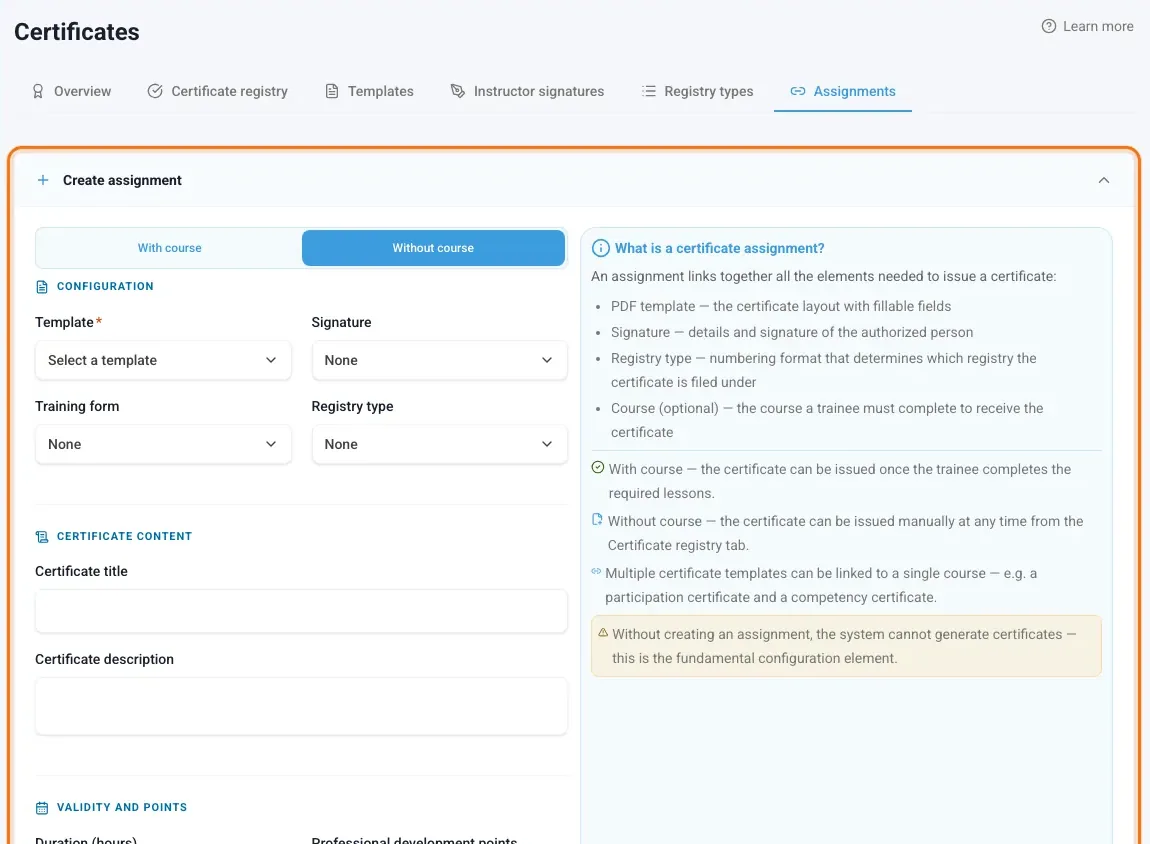Click the Create assignment header title
Viewport: 1150px width, 844px height.
click(x=122, y=180)
